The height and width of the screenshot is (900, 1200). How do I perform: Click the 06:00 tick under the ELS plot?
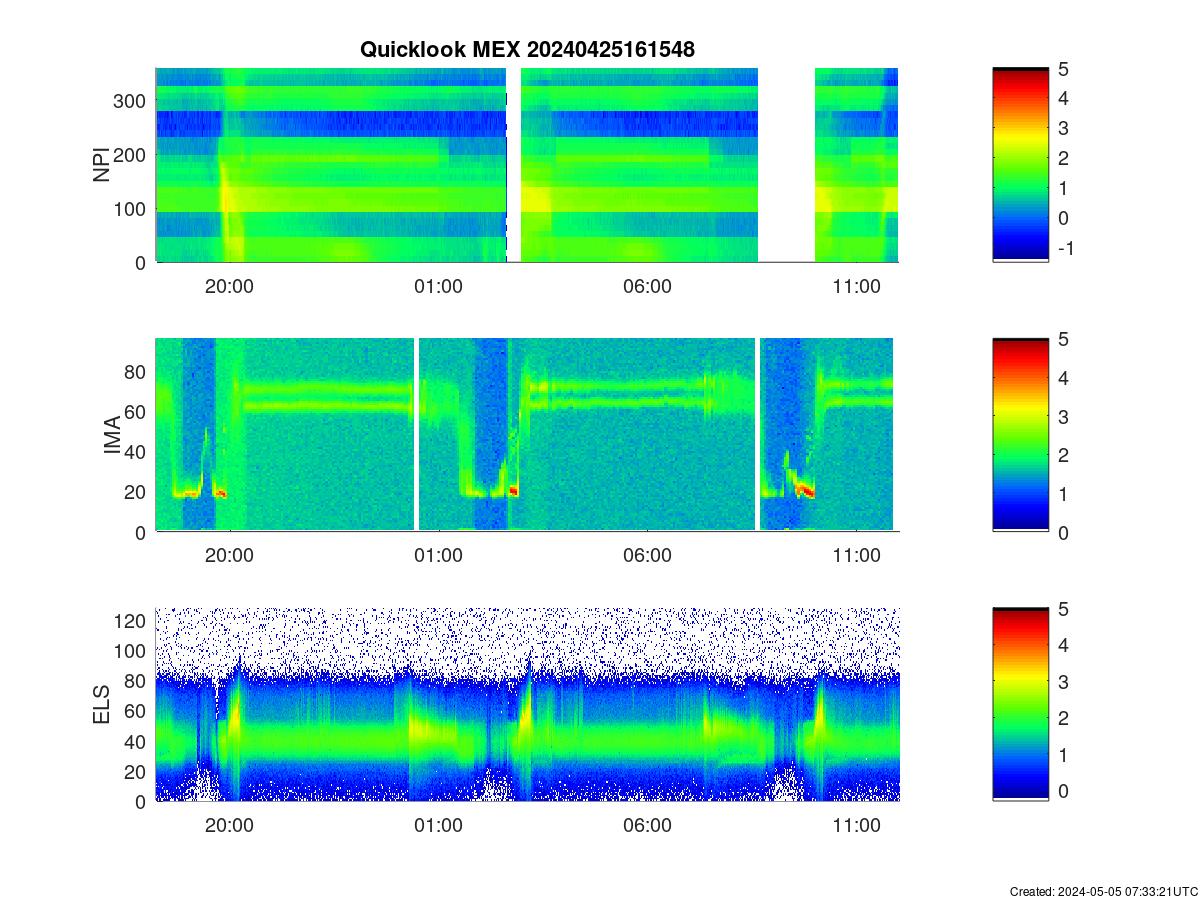(x=647, y=826)
